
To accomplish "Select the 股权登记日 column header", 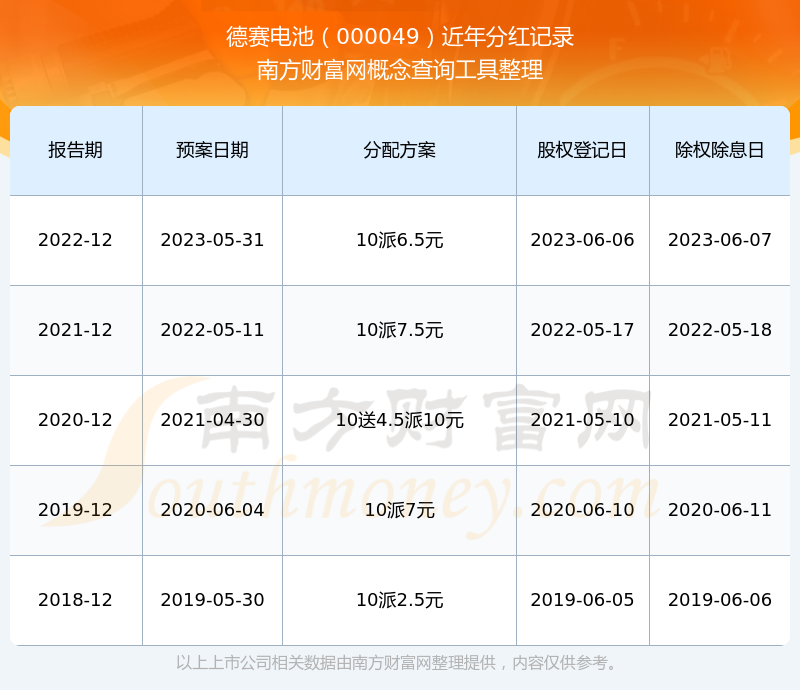I will tap(582, 150).
